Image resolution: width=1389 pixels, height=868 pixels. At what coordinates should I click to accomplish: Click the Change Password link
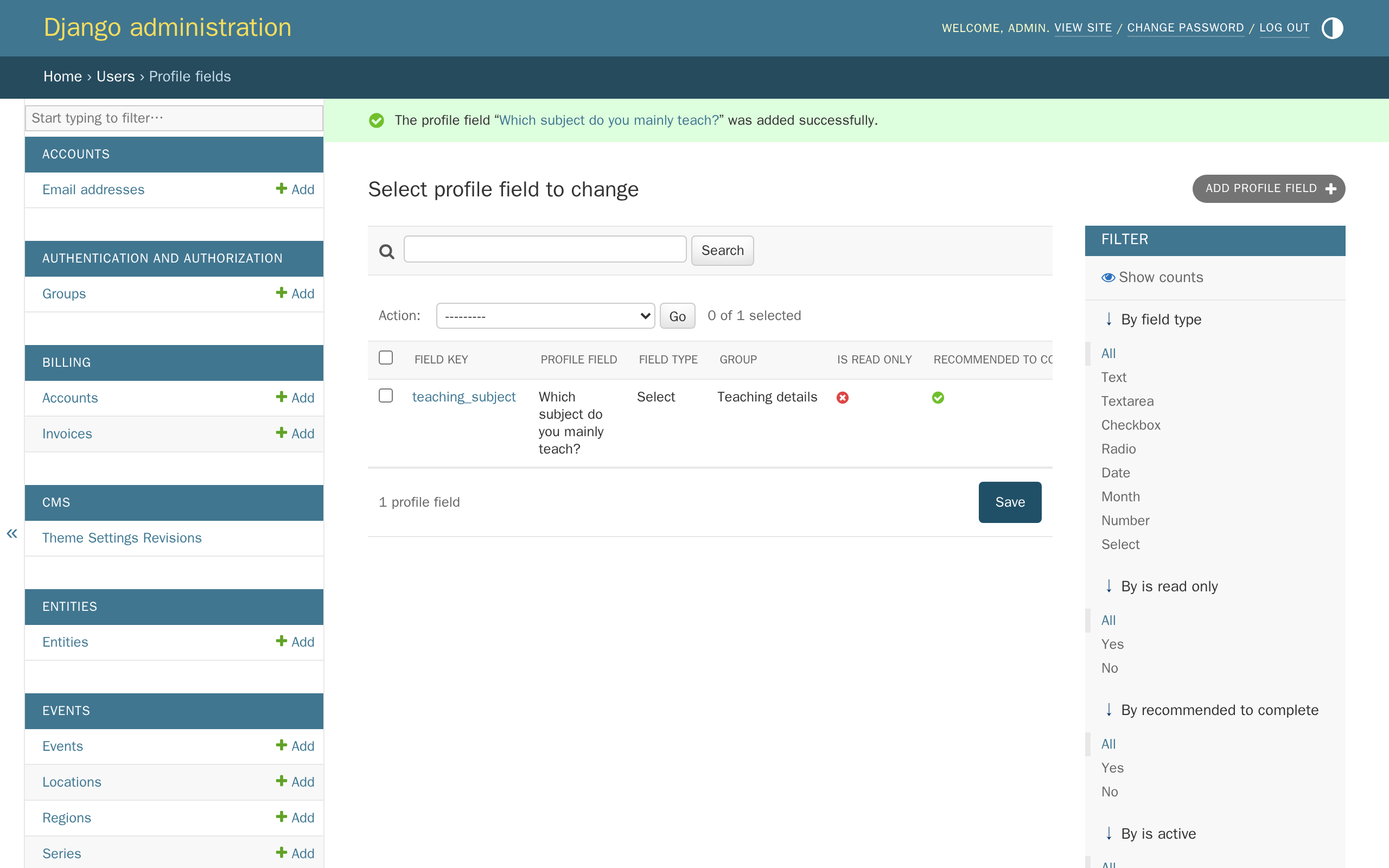(x=1185, y=28)
